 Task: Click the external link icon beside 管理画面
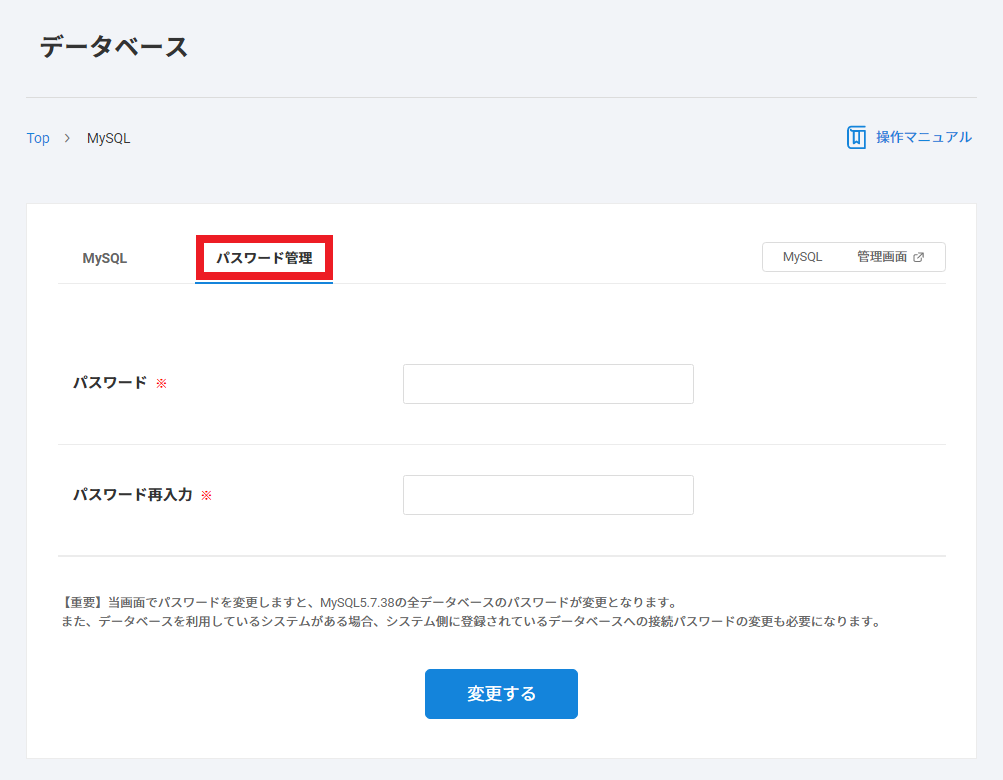click(919, 257)
